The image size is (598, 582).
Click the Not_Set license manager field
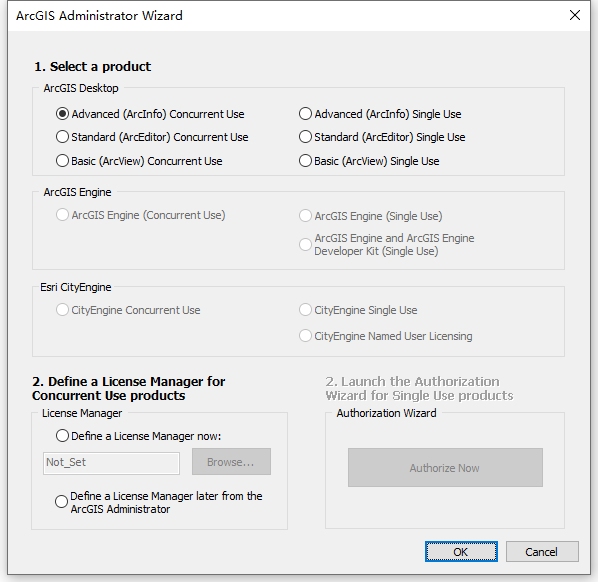point(111,463)
